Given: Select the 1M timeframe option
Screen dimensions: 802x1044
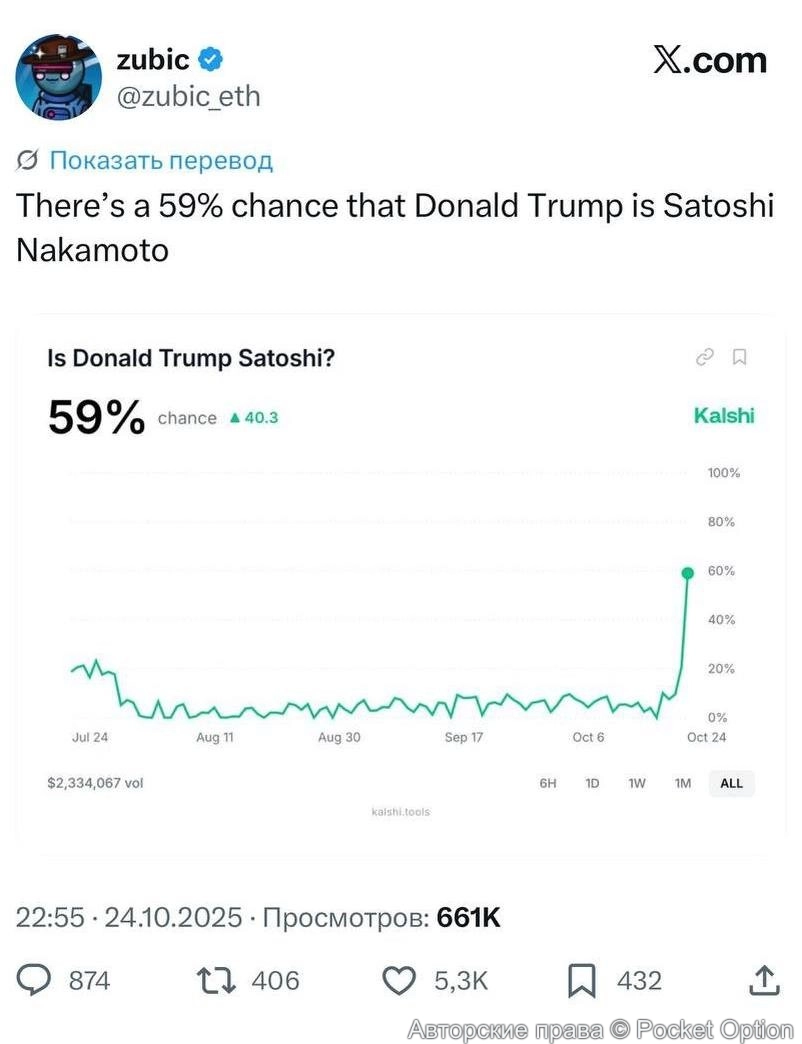Looking at the screenshot, I should click(684, 784).
